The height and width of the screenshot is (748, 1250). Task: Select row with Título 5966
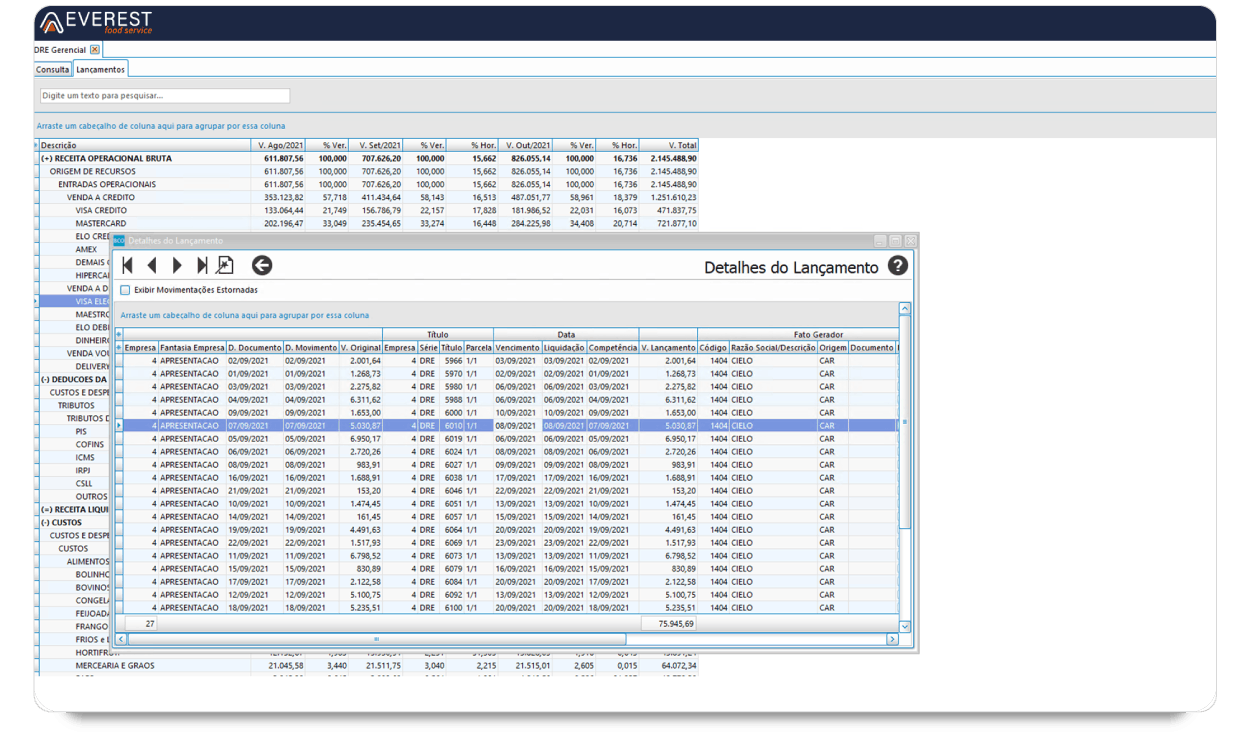point(509,361)
